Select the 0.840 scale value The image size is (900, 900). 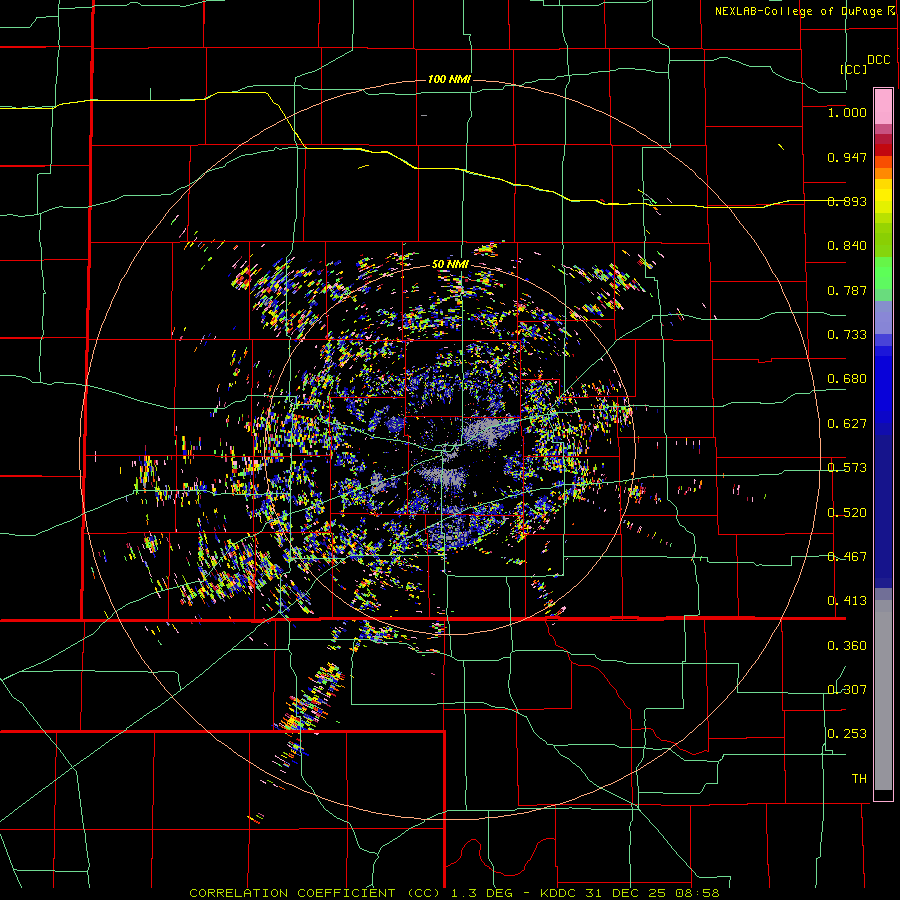847,246
